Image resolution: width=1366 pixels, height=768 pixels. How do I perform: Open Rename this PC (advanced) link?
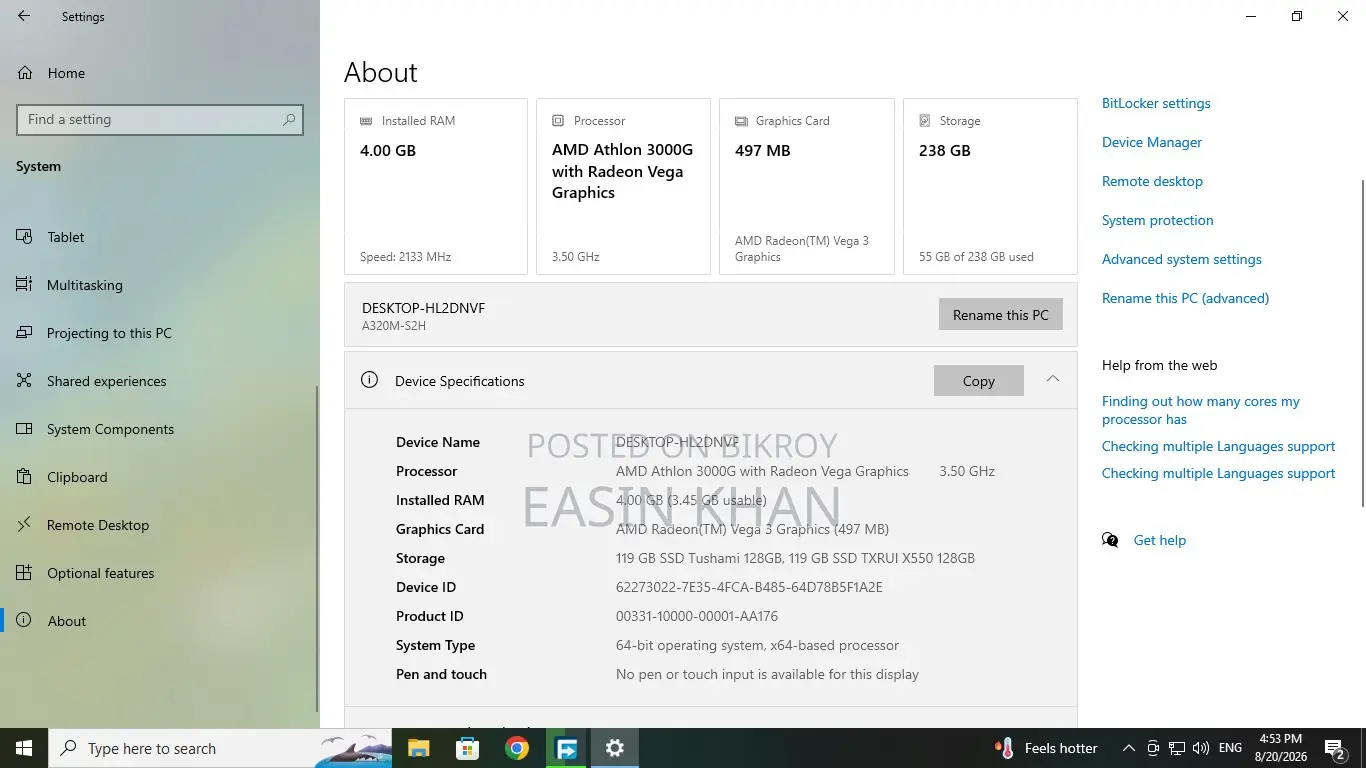pyautogui.click(x=1185, y=298)
